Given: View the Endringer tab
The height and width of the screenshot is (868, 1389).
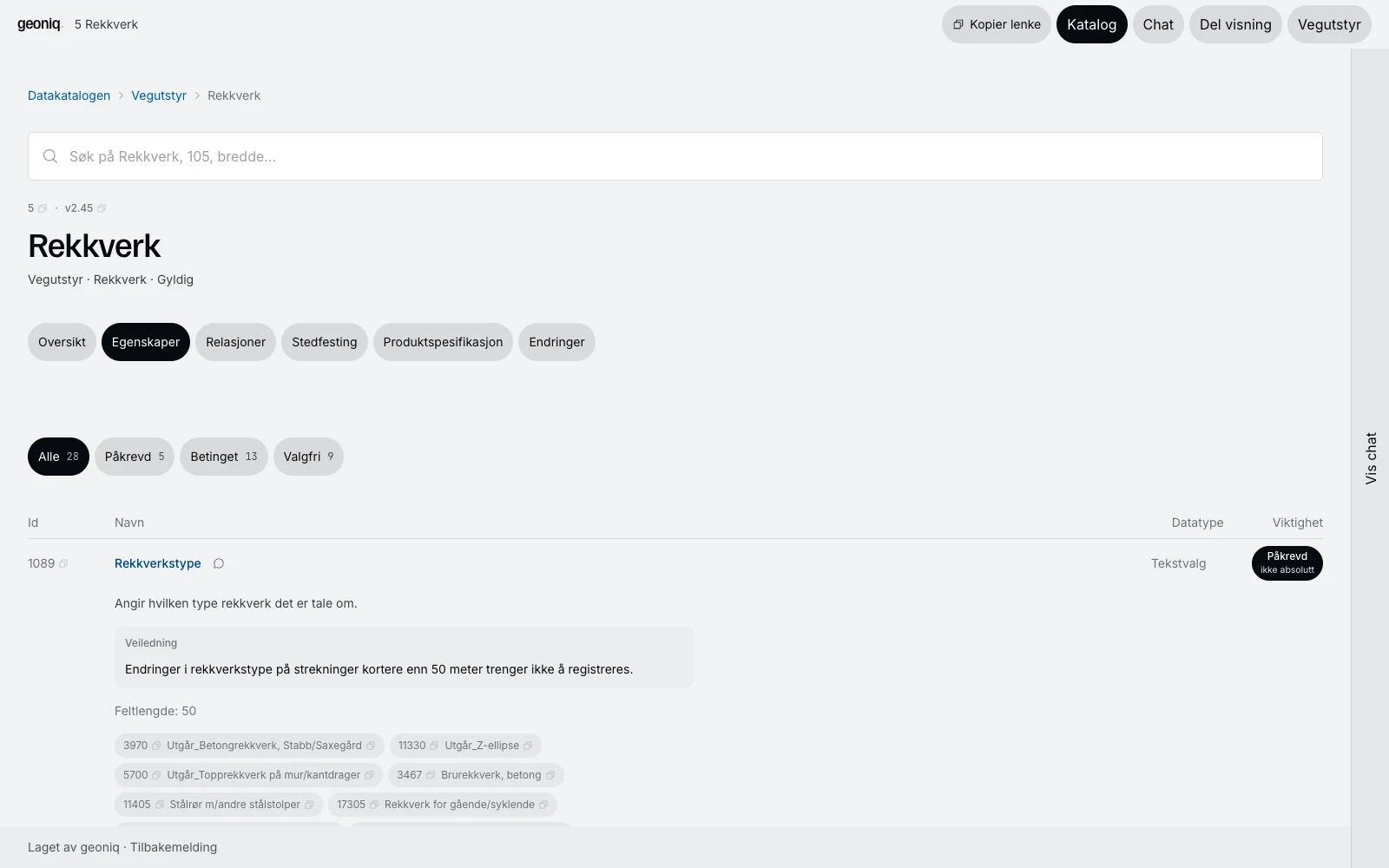Looking at the screenshot, I should point(556,342).
